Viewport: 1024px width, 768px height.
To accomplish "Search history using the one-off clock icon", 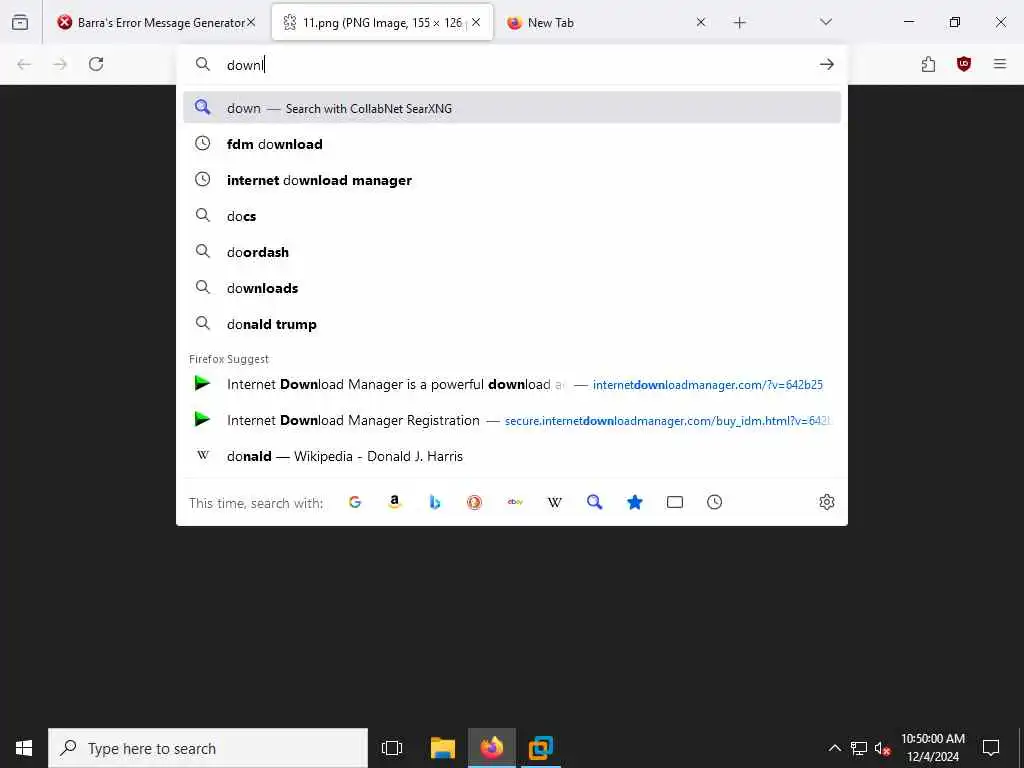I will 714,502.
